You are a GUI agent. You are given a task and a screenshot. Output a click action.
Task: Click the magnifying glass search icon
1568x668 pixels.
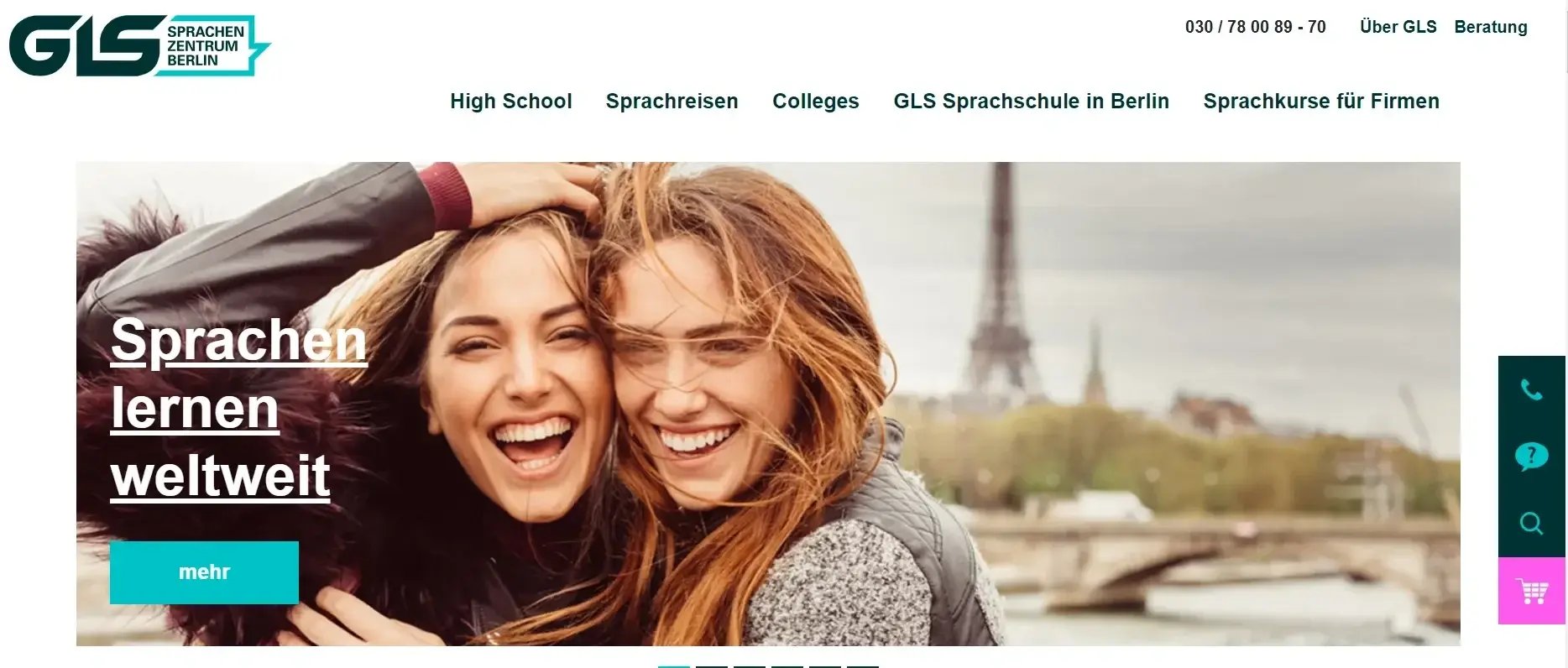[x=1532, y=524]
